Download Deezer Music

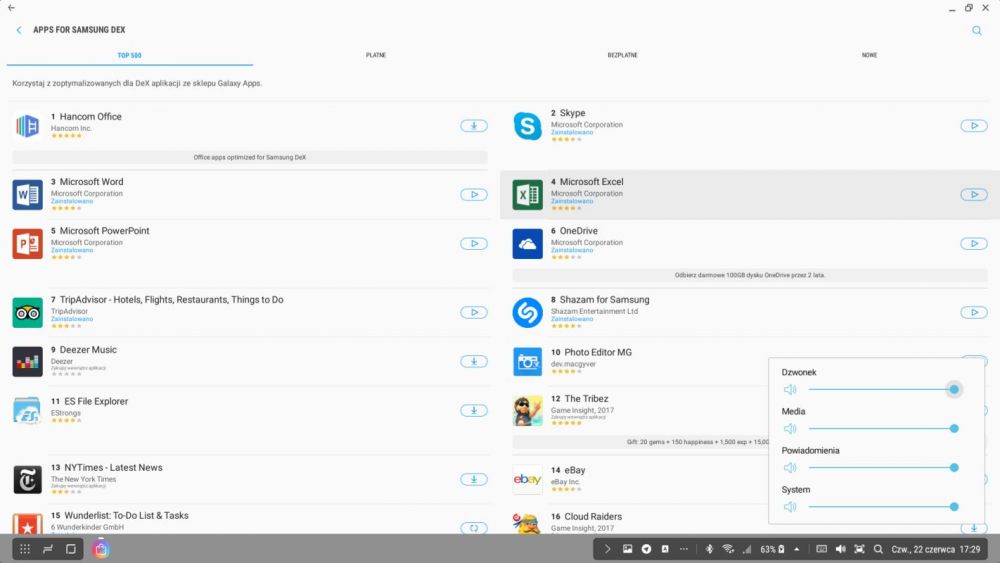click(x=474, y=362)
